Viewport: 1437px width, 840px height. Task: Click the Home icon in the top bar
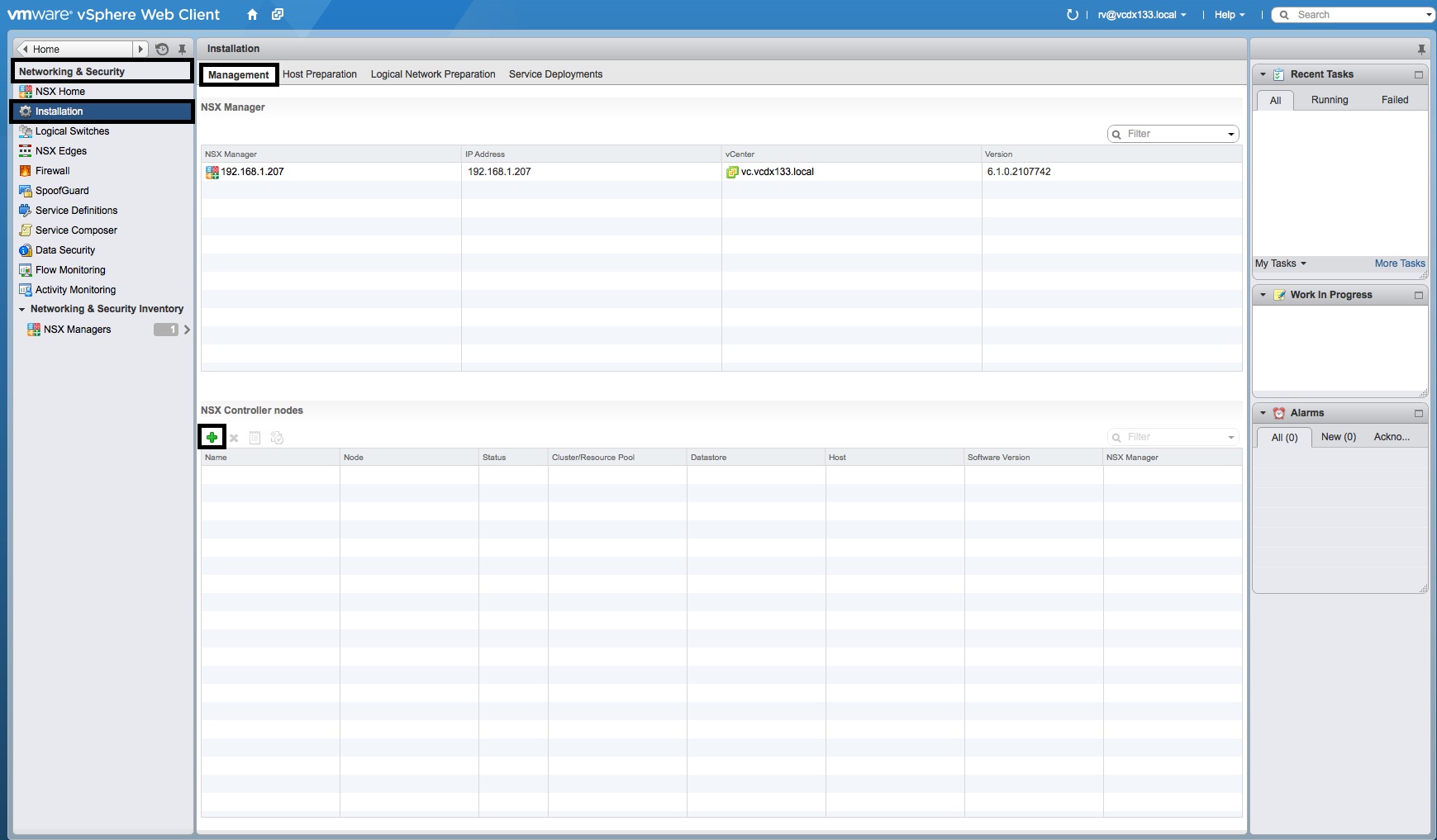[x=252, y=14]
